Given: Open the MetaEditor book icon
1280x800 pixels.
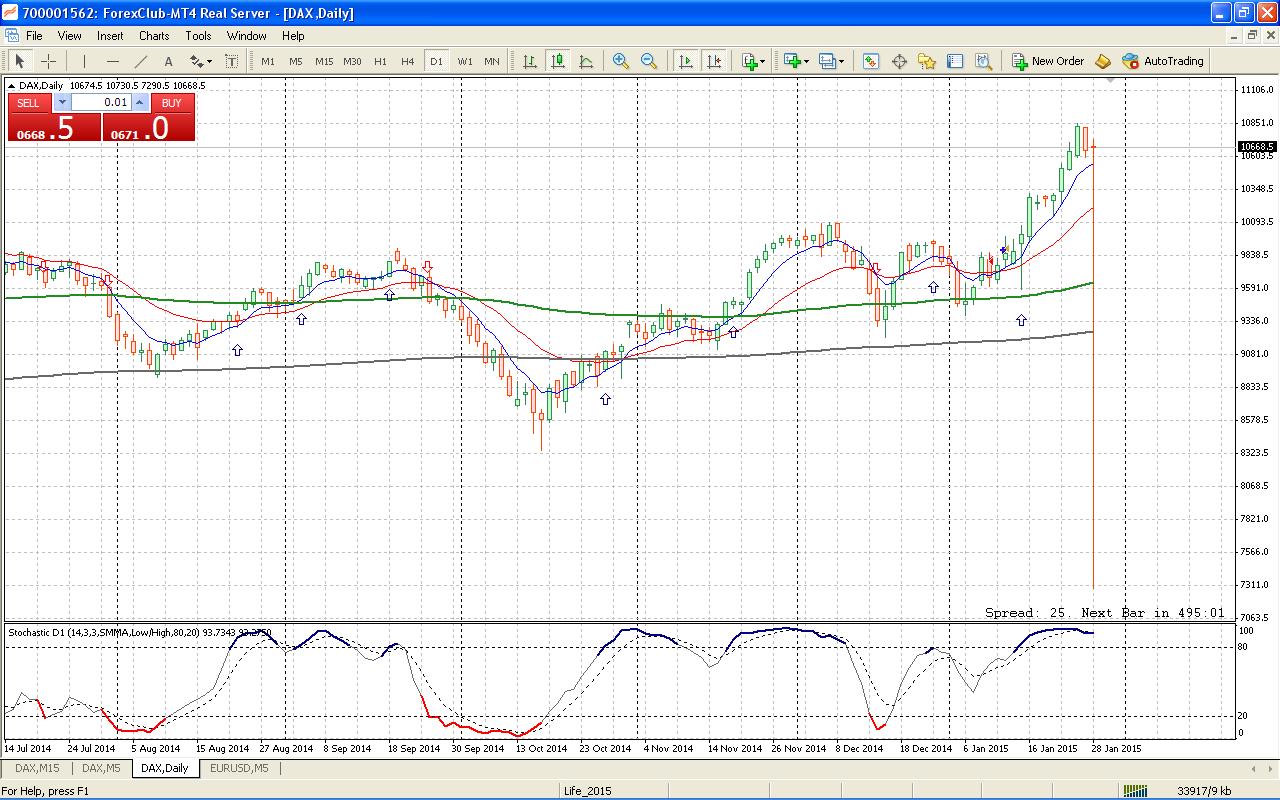Looking at the screenshot, I should click(x=1103, y=61).
